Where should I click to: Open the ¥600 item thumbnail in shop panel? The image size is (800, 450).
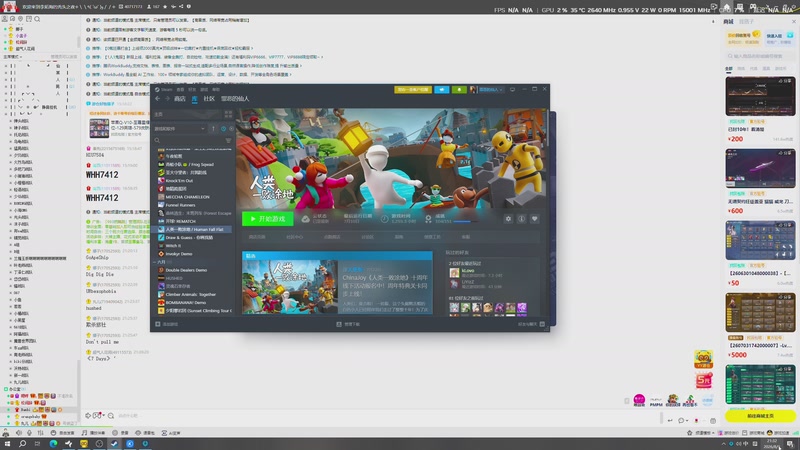[760, 168]
